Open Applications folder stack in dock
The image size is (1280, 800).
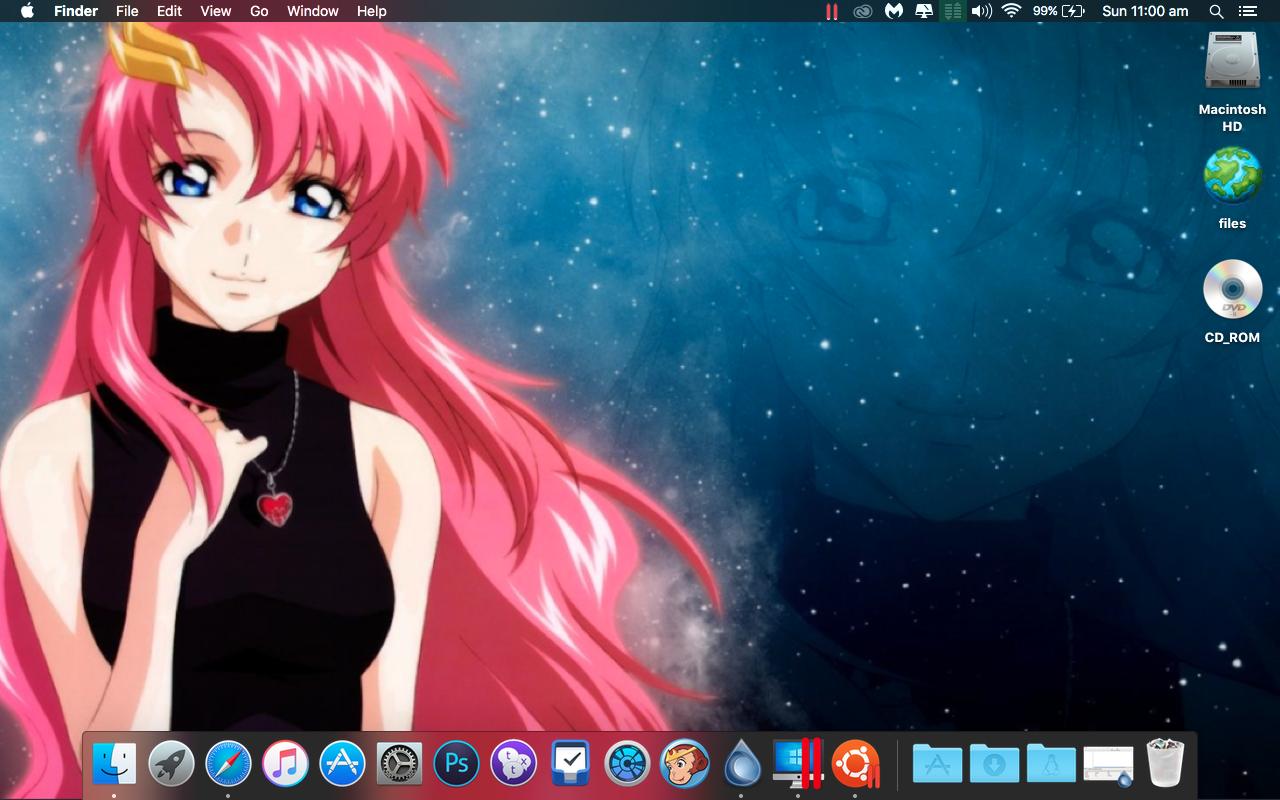point(937,764)
